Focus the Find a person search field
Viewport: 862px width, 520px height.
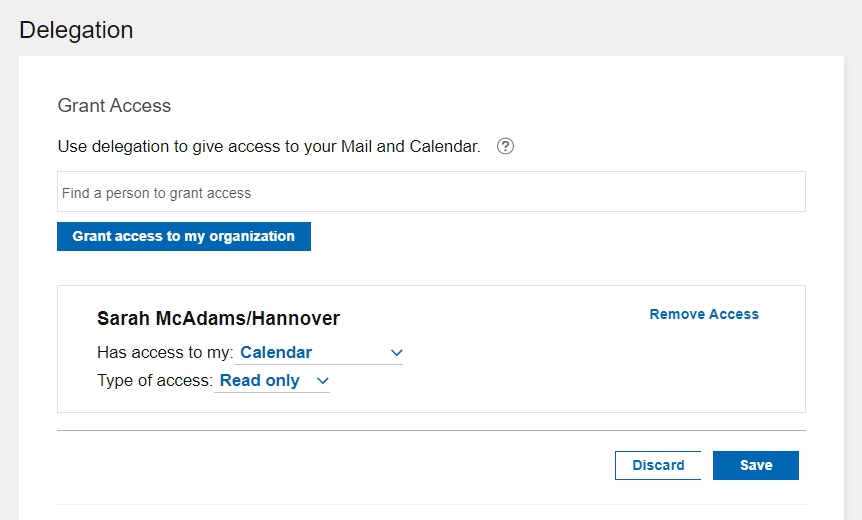[x=431, y=192]
